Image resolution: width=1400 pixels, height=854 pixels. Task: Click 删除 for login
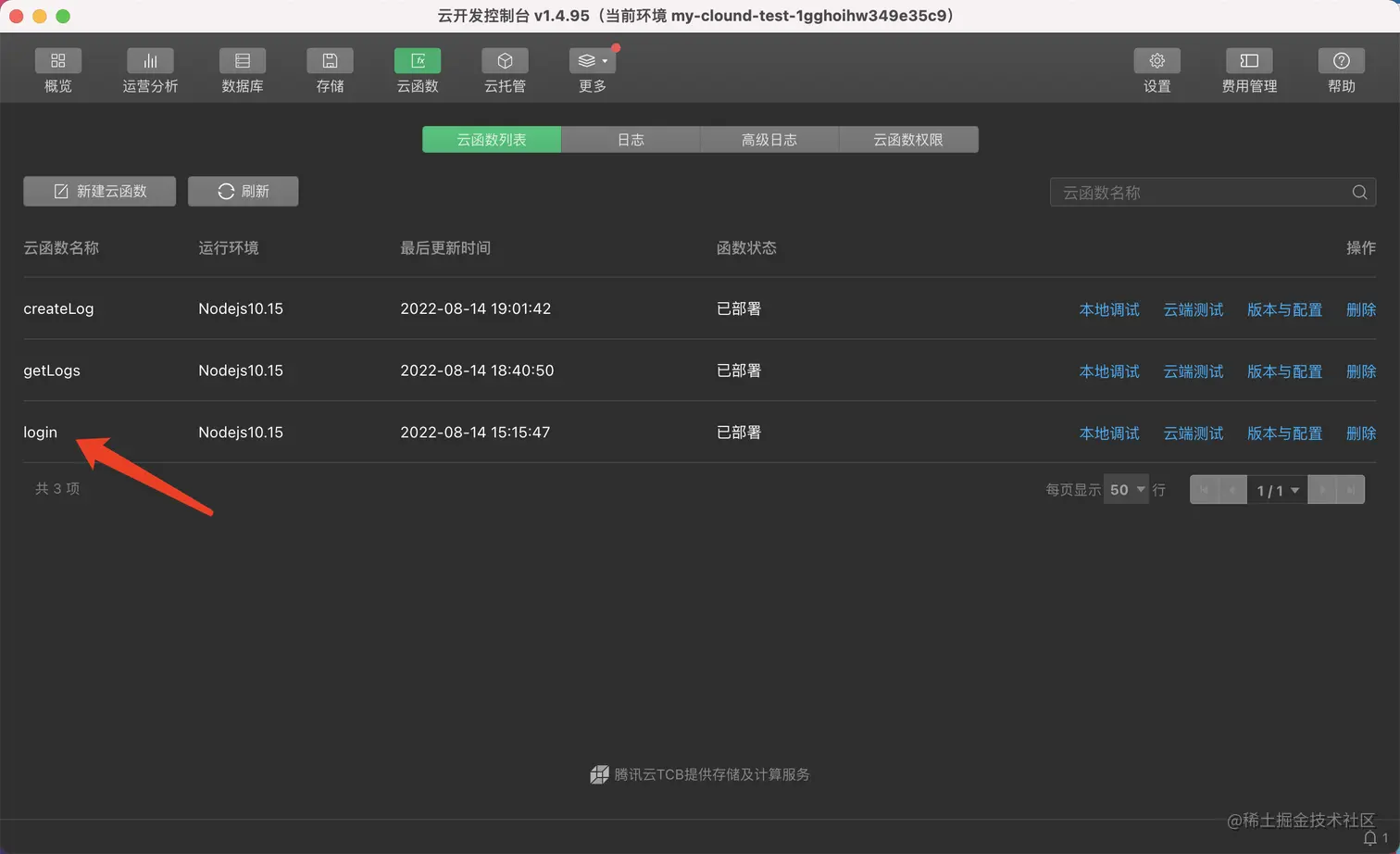click(1361, 433)
